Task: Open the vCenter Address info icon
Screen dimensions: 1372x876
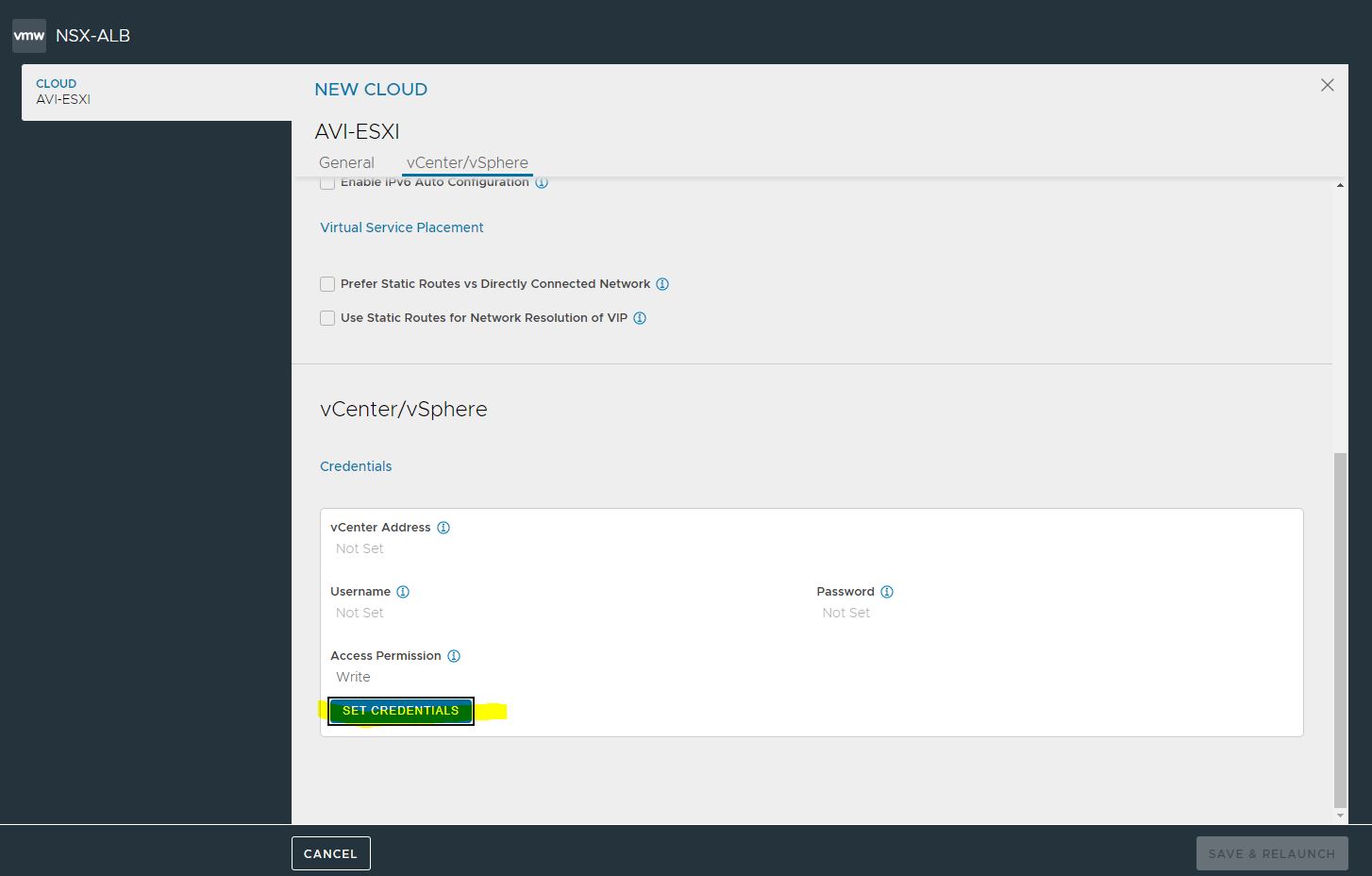Action: click(443, 528)
